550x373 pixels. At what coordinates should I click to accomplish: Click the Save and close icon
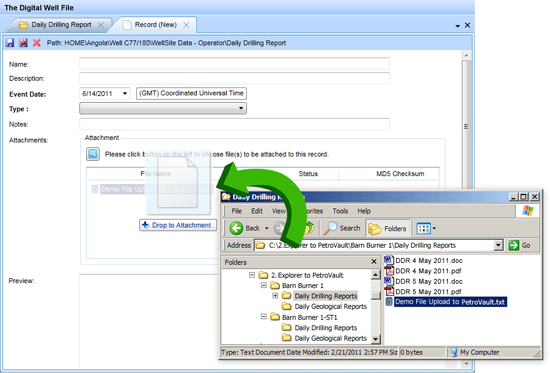click(23, 43)
